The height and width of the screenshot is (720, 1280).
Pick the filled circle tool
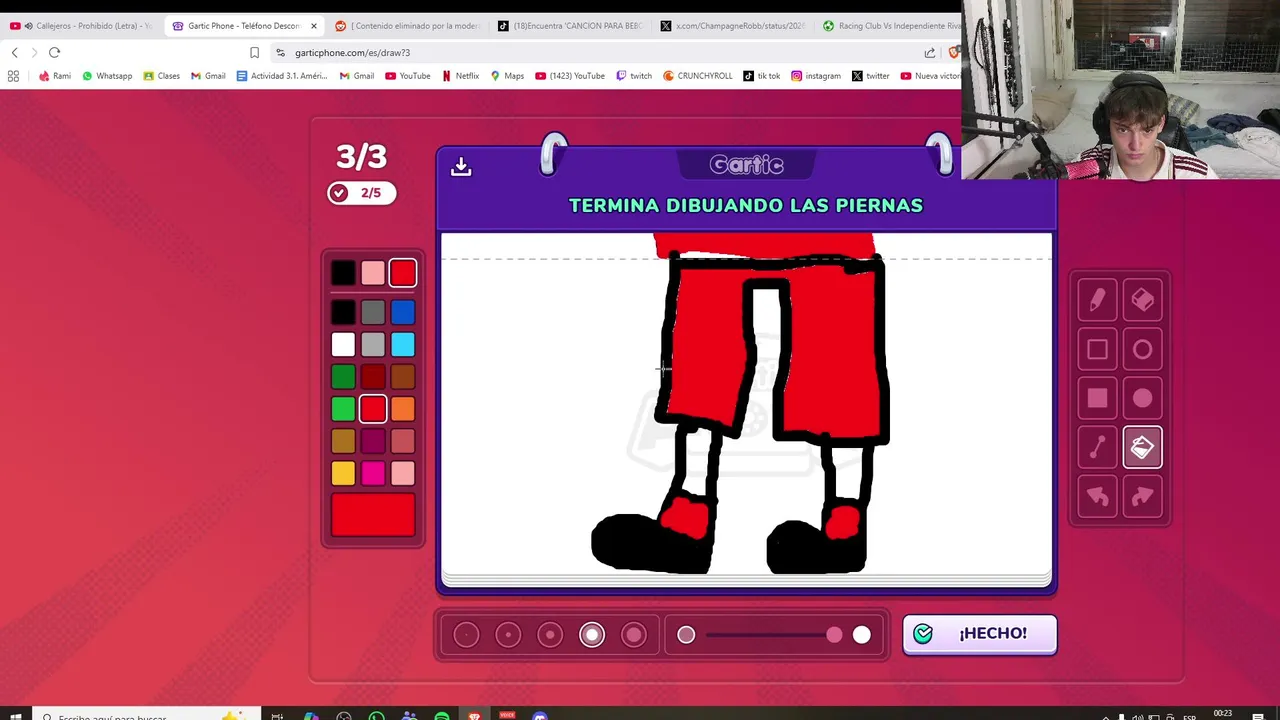1142,399
